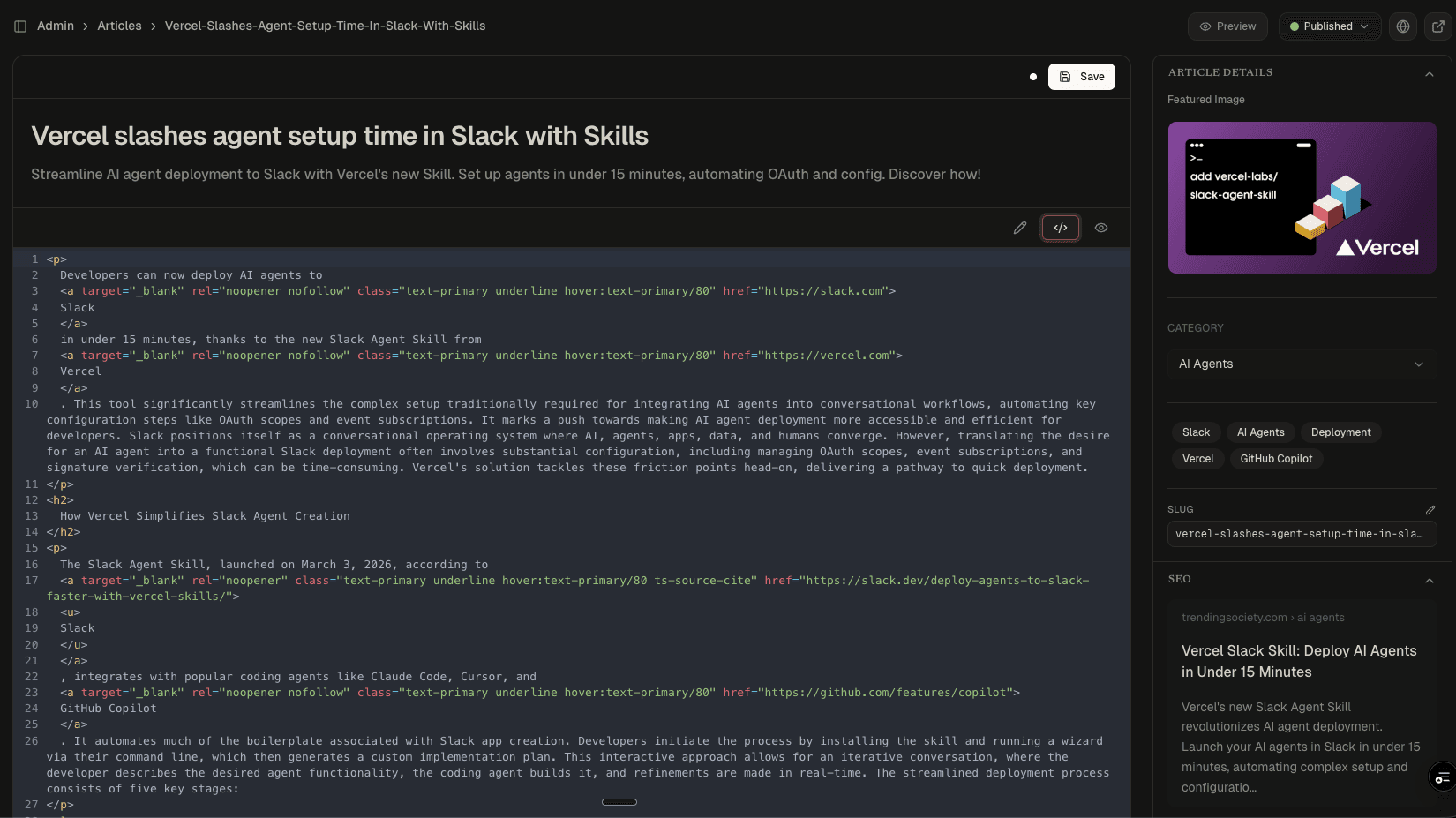Image resolution: width=1456 pixels, height=818 pixels.
Task: Click the floppy disk icon on Save
Action: click(x=1067, y=77)
